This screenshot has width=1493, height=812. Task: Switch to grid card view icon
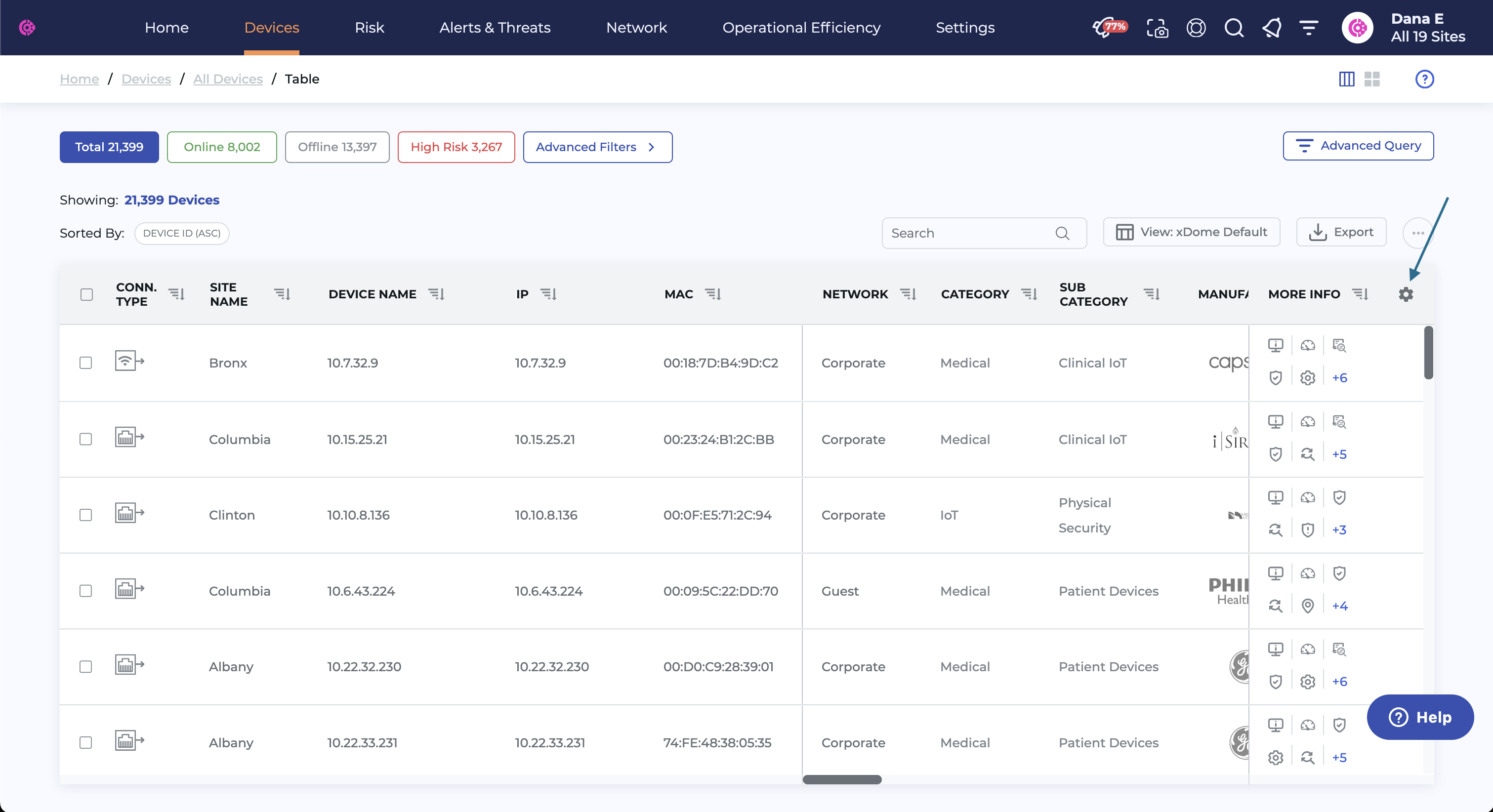tap(1372, 79)
